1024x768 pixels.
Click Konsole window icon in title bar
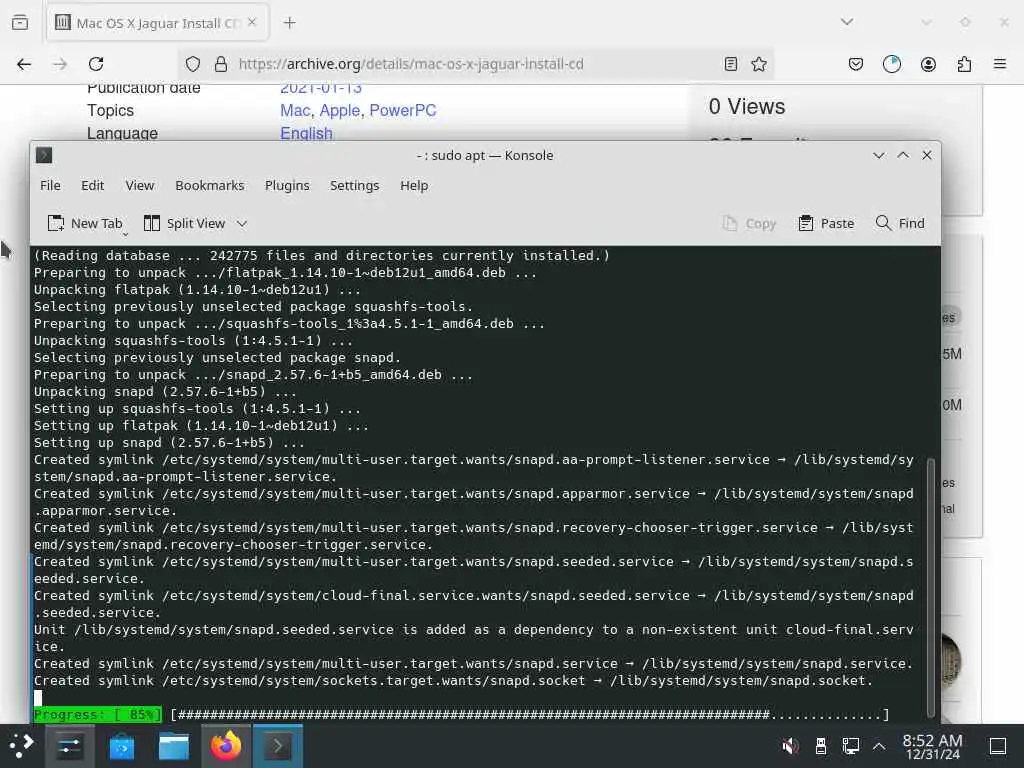click(x=44, y=155)
